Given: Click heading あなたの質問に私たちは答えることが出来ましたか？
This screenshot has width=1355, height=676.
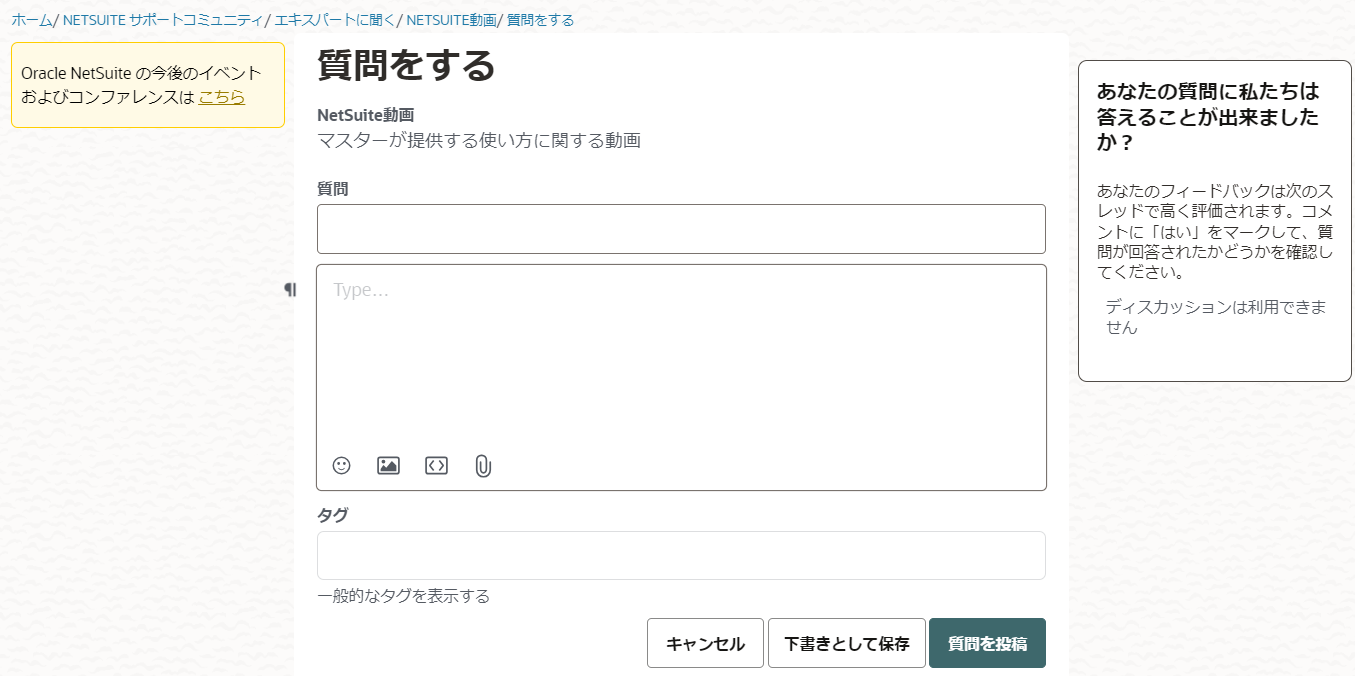Looking at the screenshot, I should click(1208, 117).
